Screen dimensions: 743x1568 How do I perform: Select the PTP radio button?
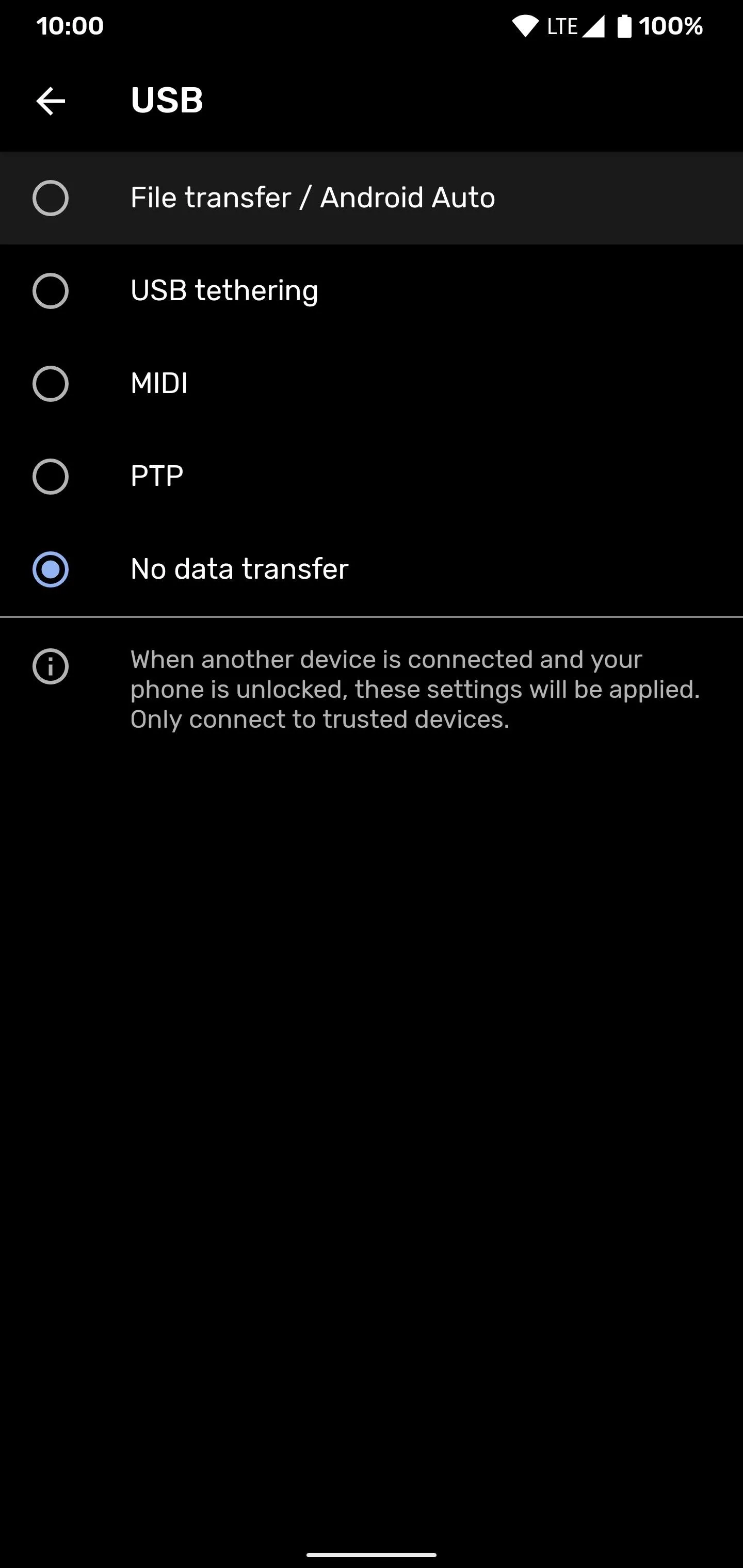51,476
